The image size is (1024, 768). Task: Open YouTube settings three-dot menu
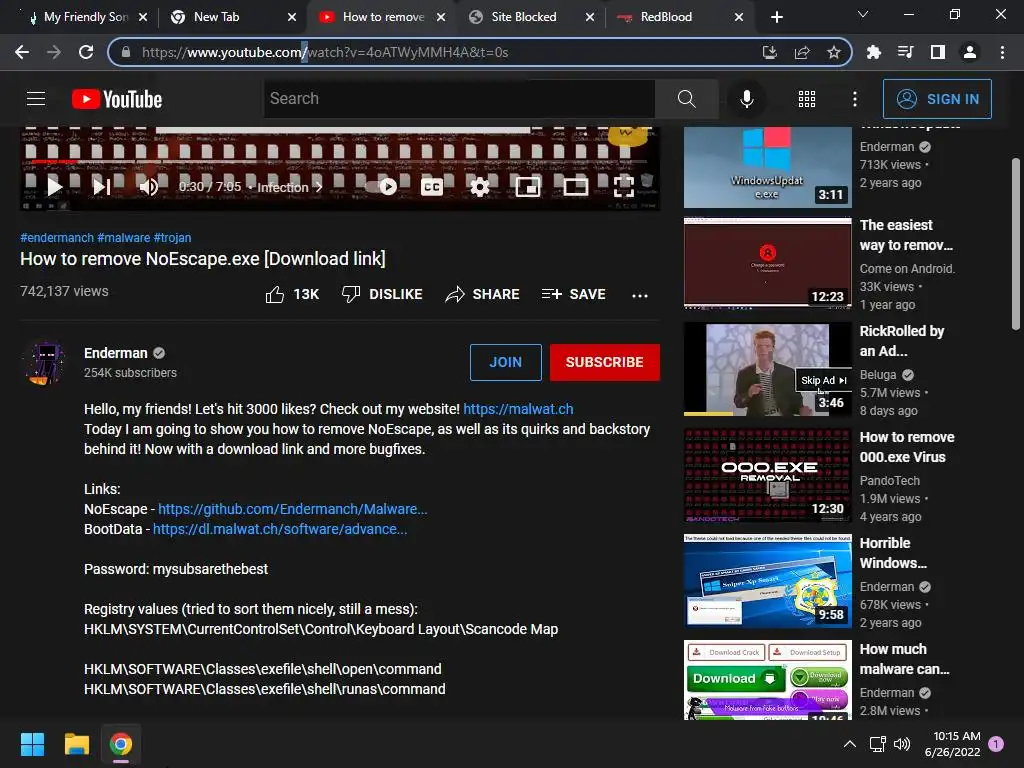(x=855, y=99)
